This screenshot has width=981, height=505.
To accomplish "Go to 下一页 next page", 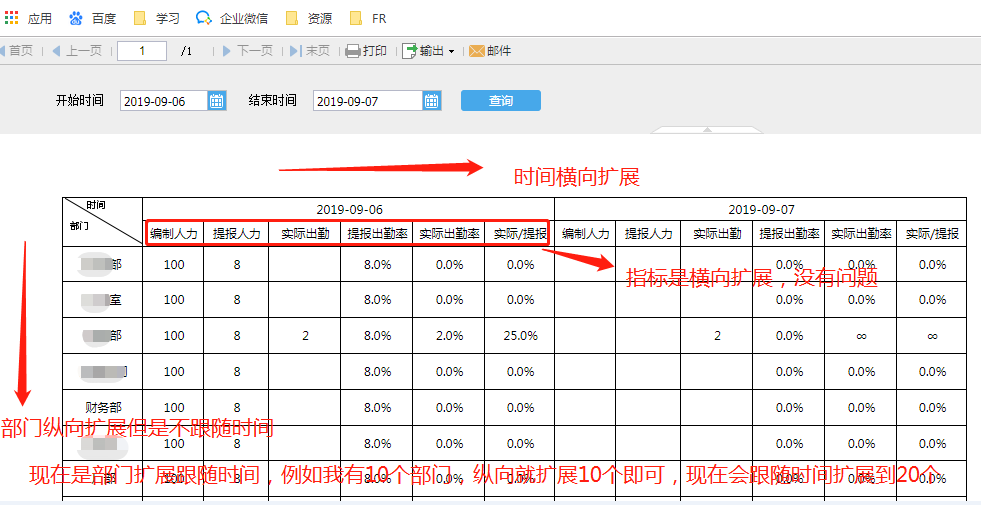I will click(x=248, y=51).
